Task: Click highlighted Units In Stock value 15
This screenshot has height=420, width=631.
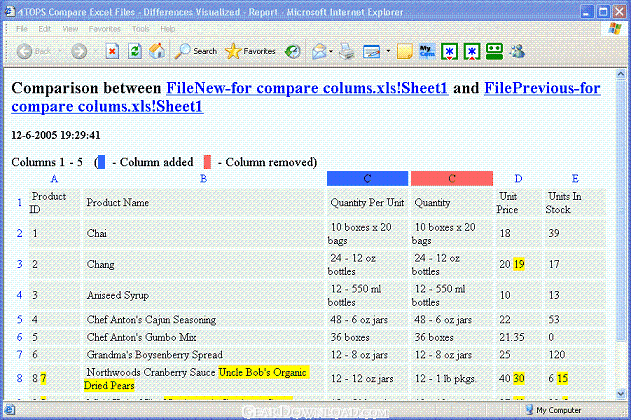Action: click(x=563, y=378)
